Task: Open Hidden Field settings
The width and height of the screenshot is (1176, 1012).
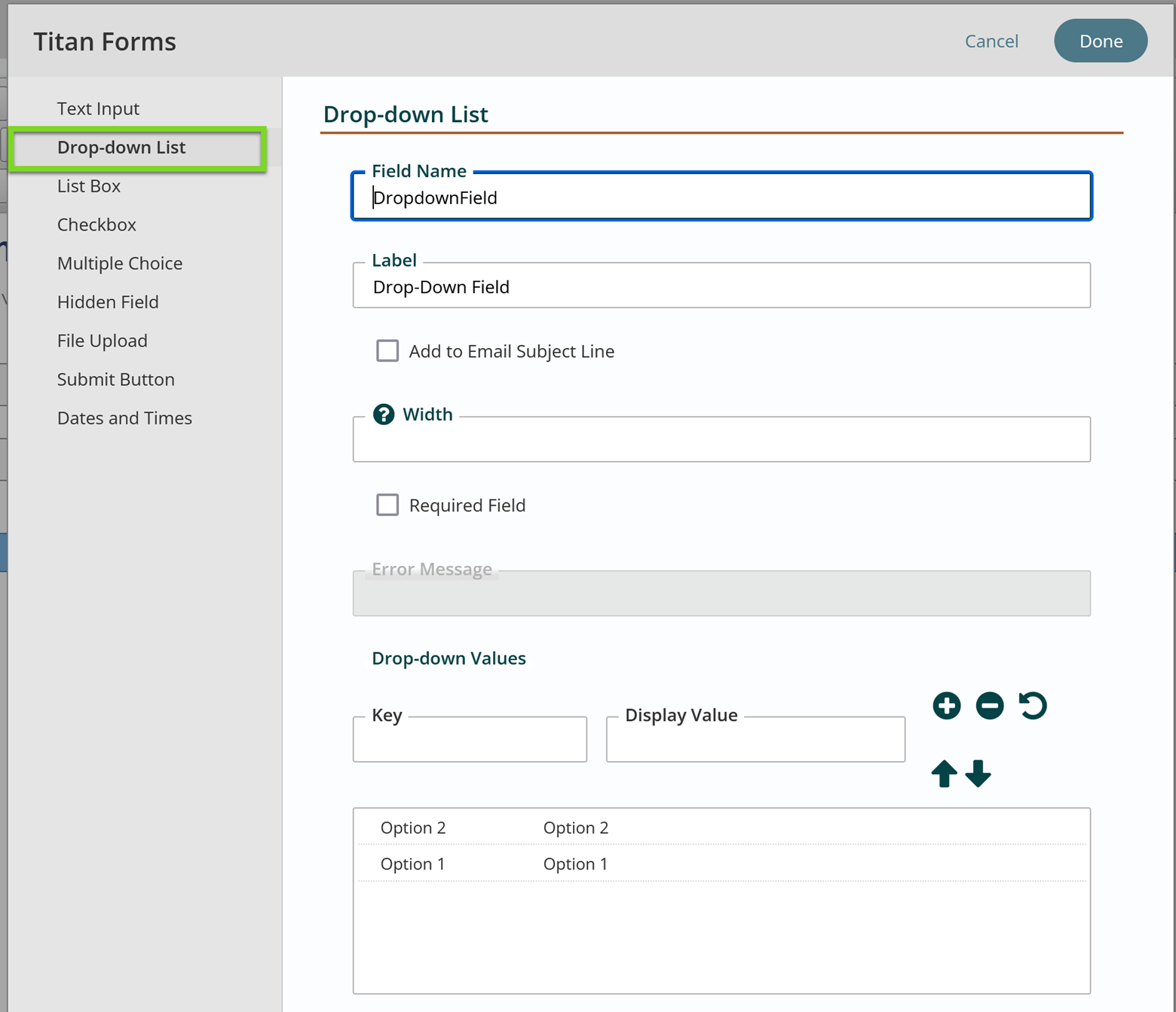Action: pyautogui.click(x=108, y=302)
